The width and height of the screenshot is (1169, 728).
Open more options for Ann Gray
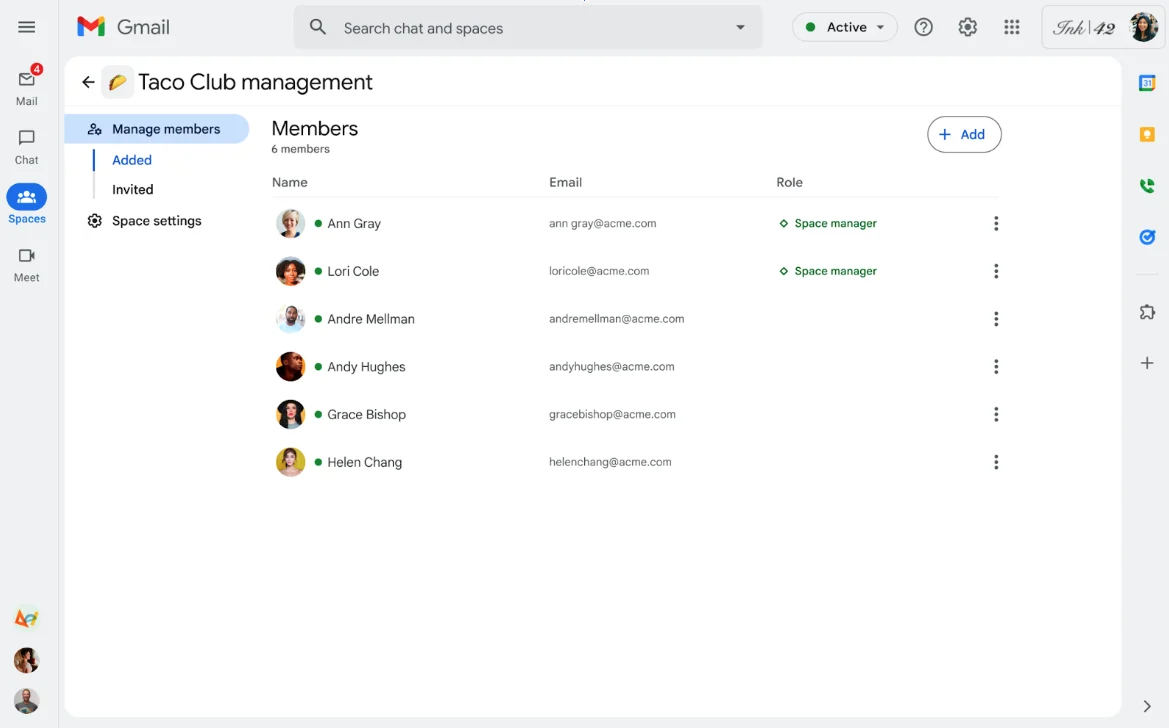pos(995,224)
